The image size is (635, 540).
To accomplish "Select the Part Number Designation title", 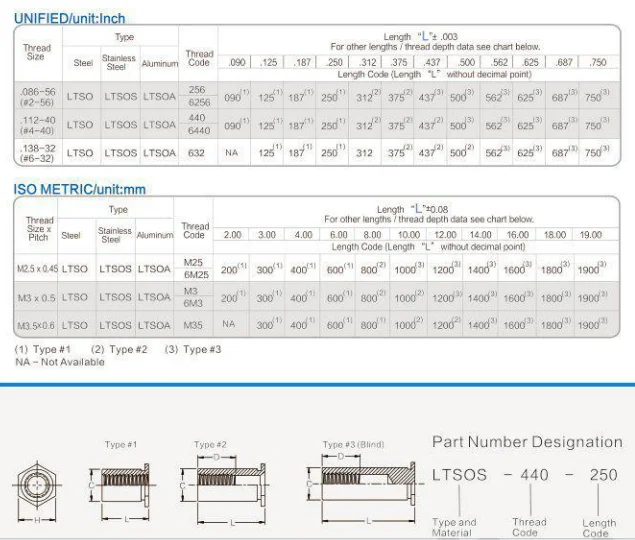I will (526, 442).
